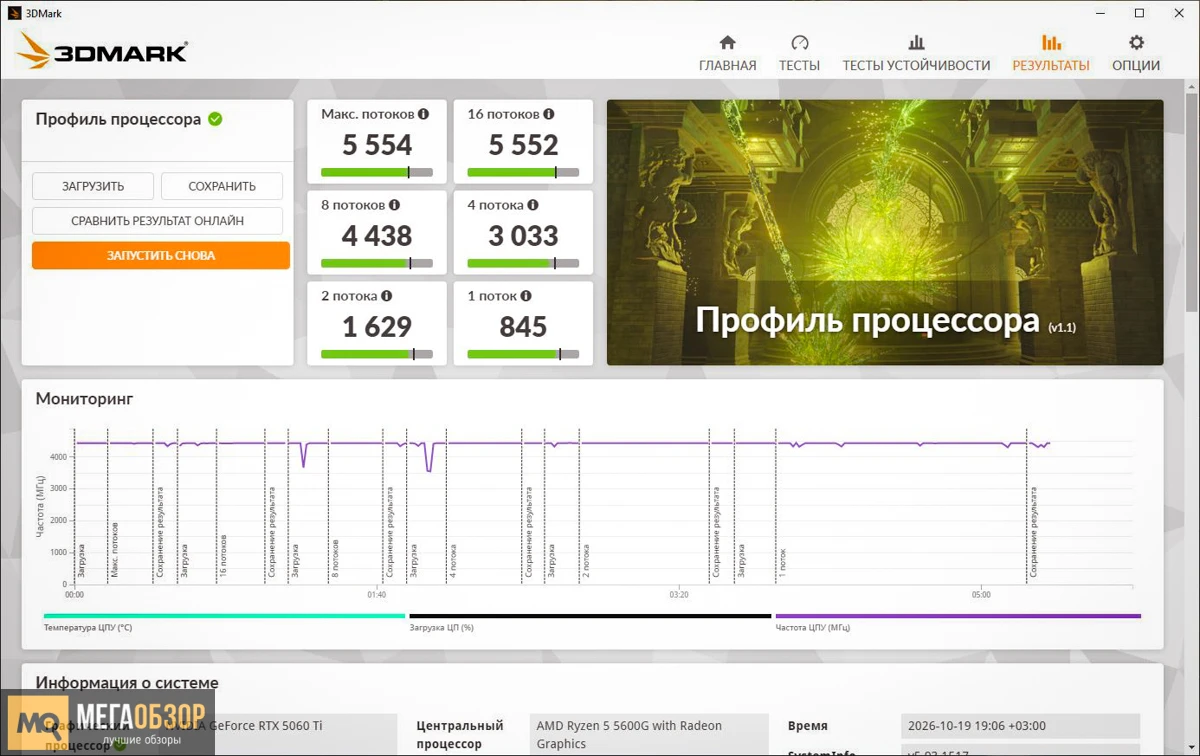Click info icon next to 1 поток

pos(526,296)
